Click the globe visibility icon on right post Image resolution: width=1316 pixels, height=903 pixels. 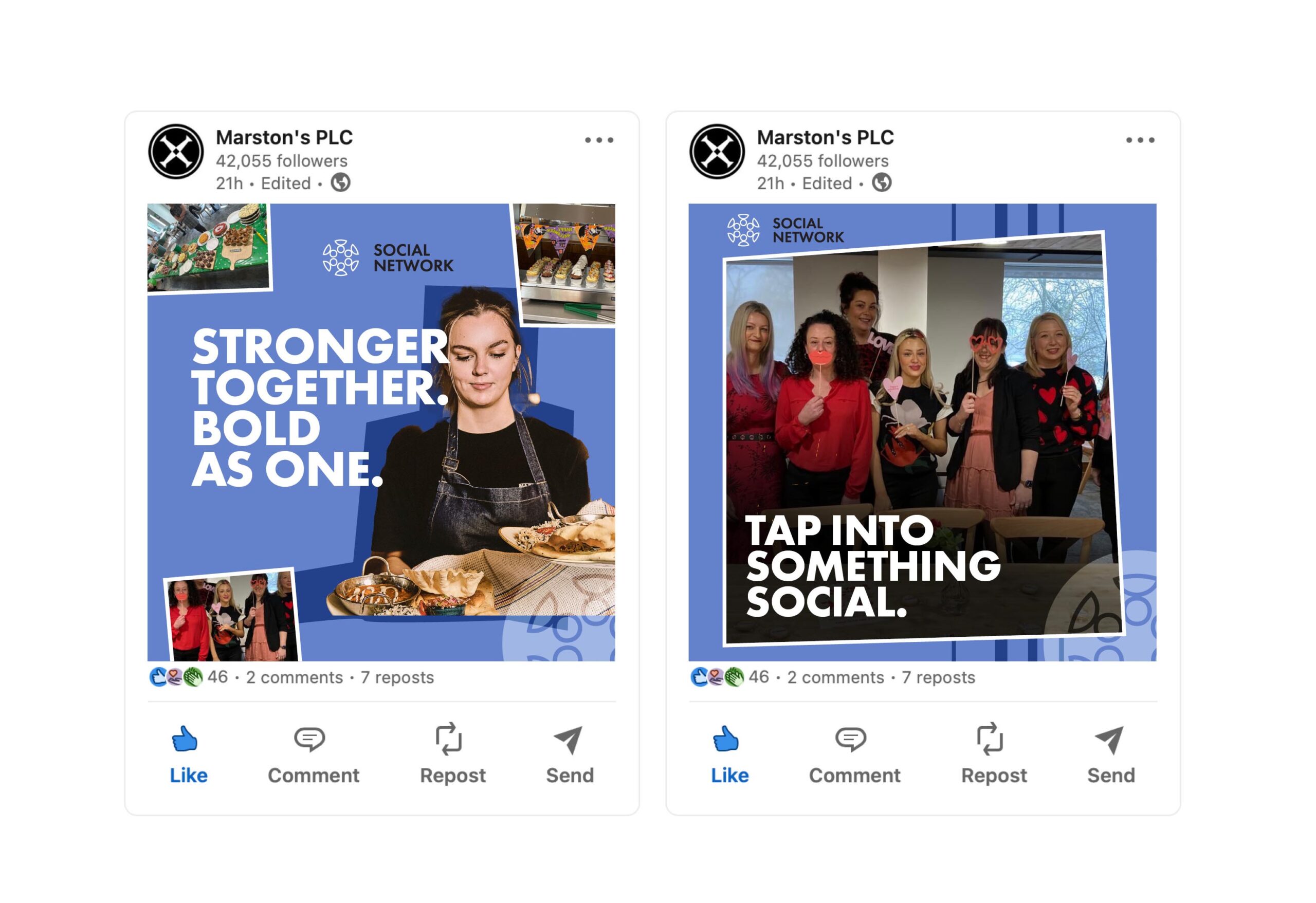click(882, 183)
